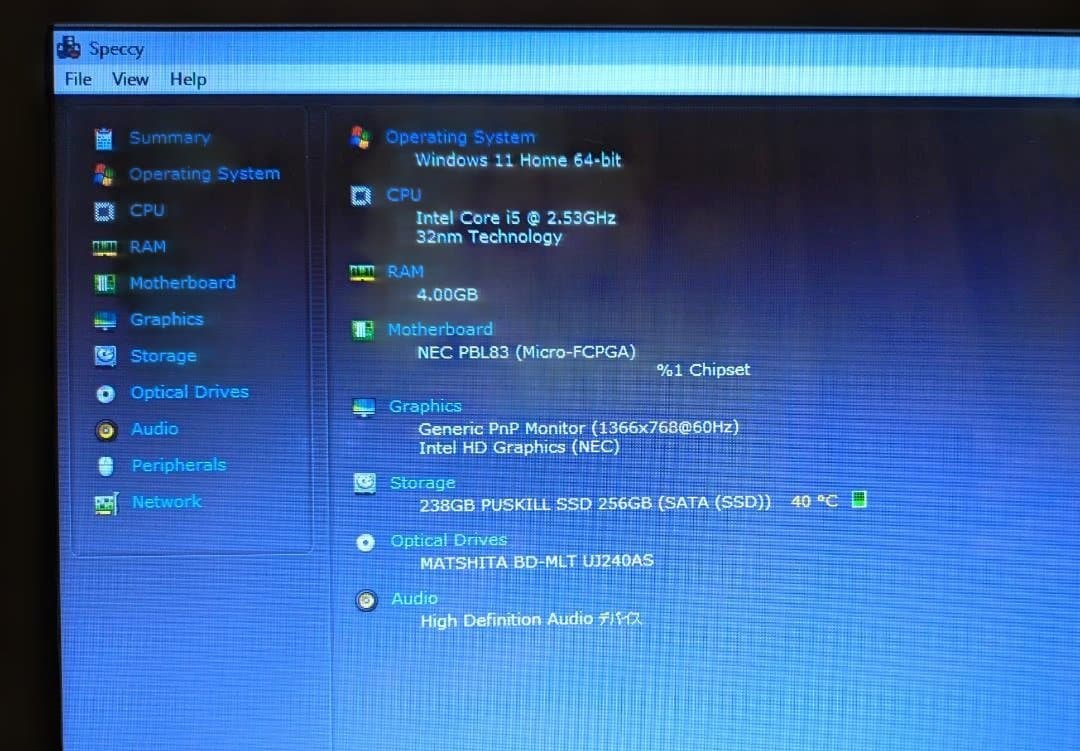Click the Graphics monitor icon in summary pane
The image size is (1080, 751).
coord(364,407)
